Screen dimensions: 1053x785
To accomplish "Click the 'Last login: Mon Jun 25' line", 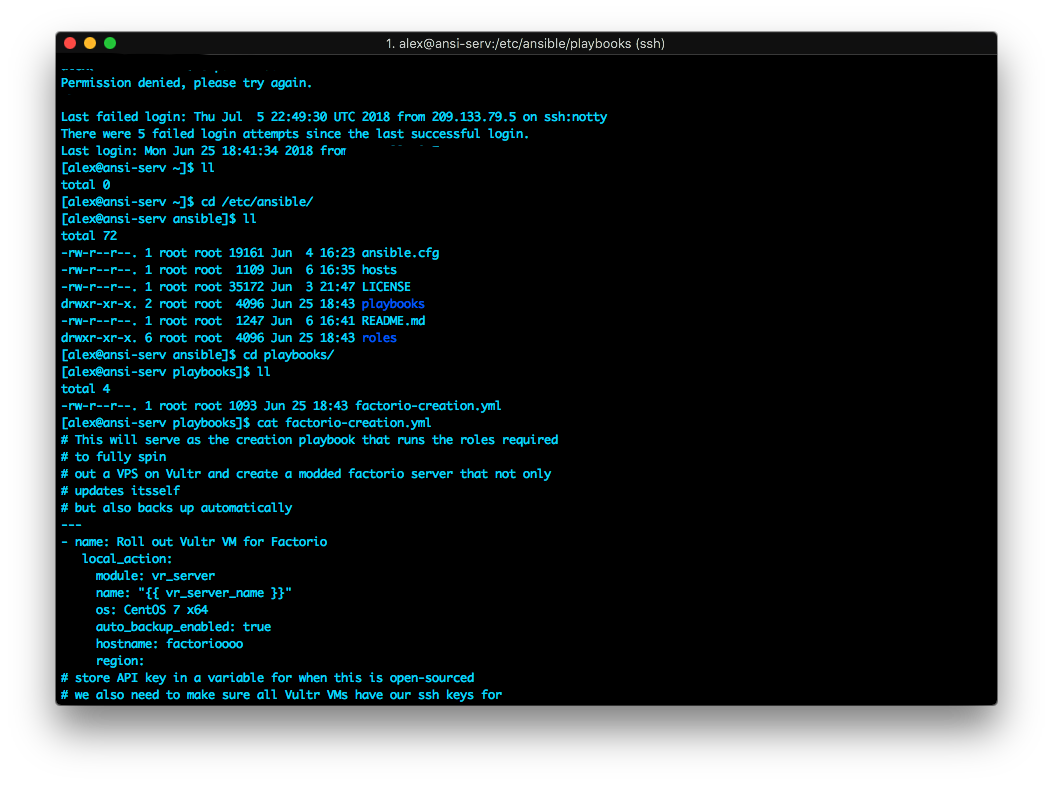I will pyautogui.click(x=203, y=151).
